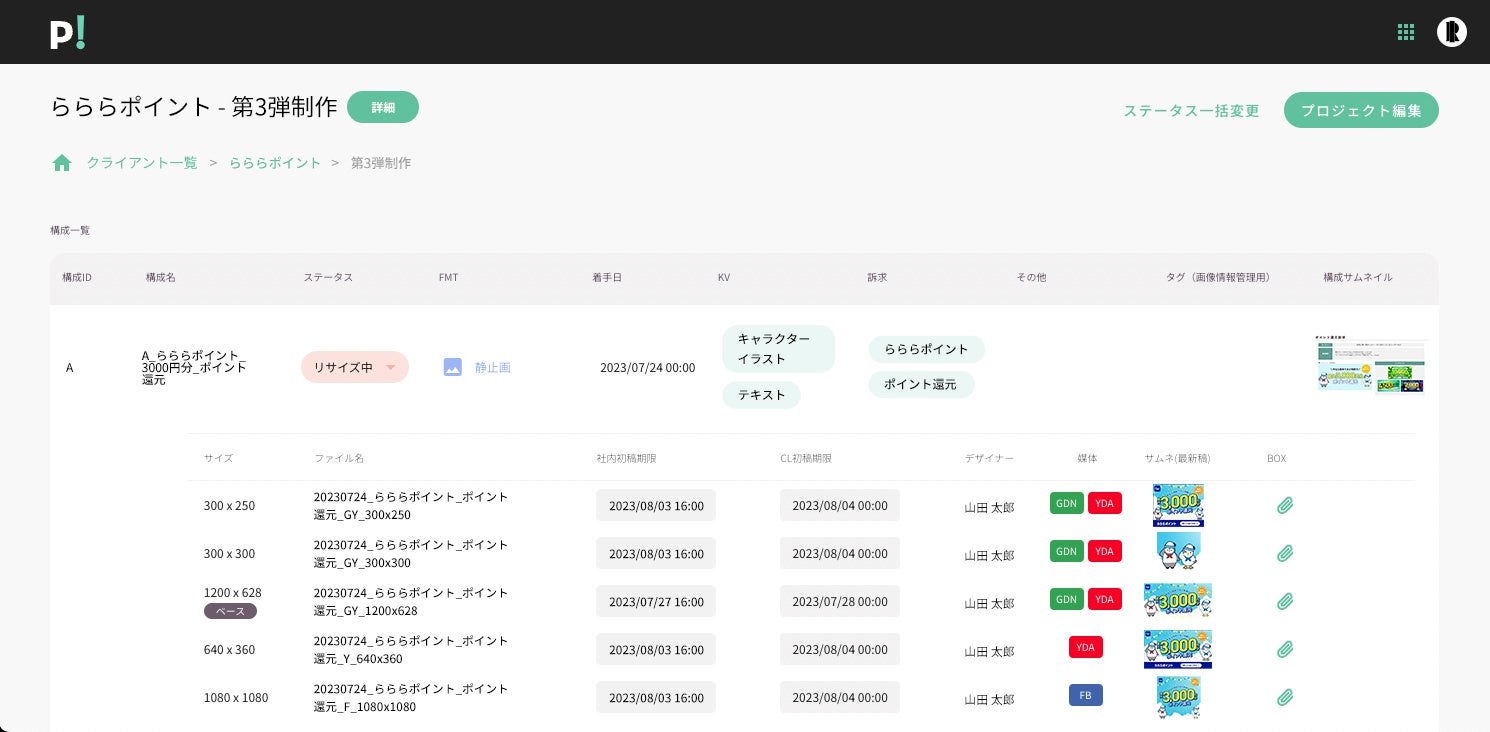The width and height of the screenshot is (1490, 732).
Task: Click the テキスト KV tag
Action: (761, 395)
